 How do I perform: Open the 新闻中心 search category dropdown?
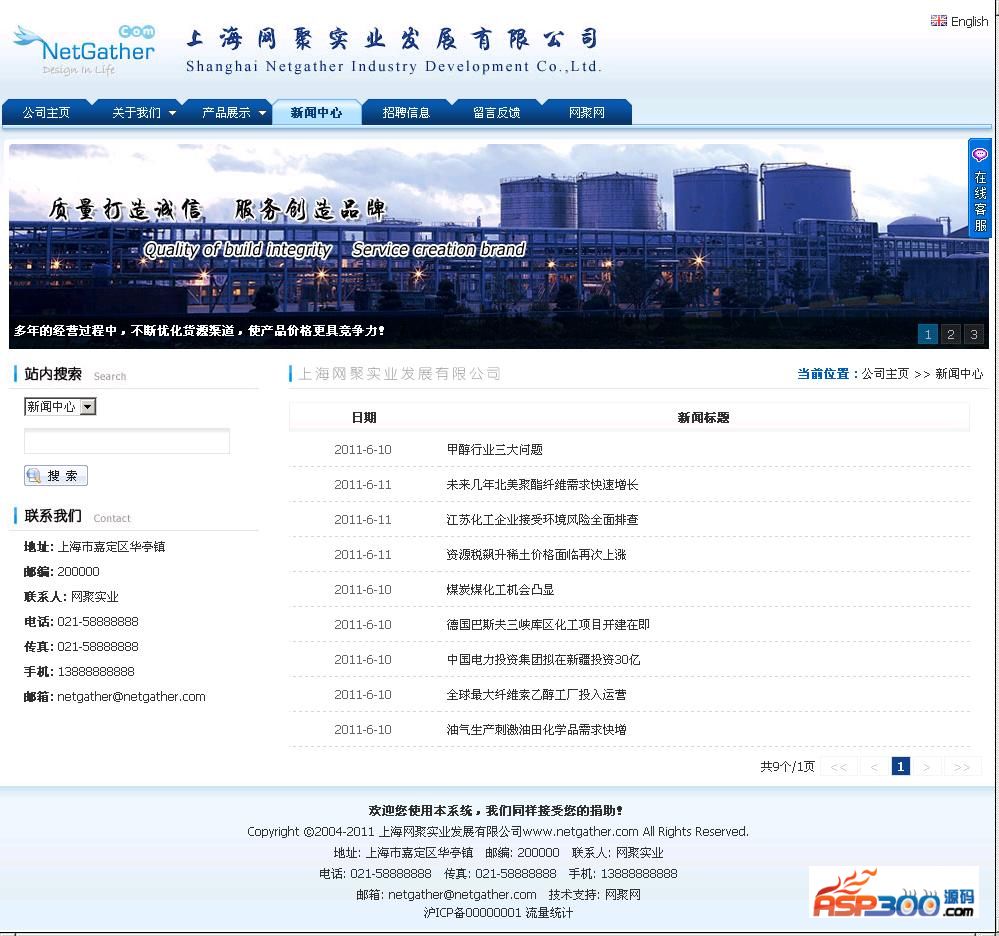click(x=87, y=407)
